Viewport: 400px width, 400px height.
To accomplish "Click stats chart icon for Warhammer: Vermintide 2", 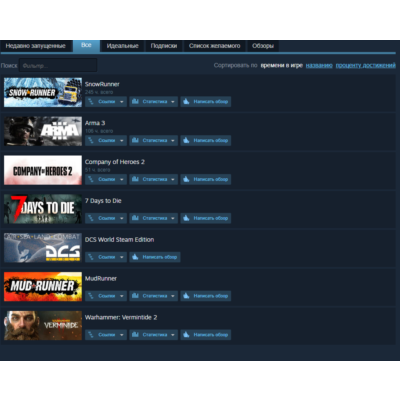I will 135,335.
